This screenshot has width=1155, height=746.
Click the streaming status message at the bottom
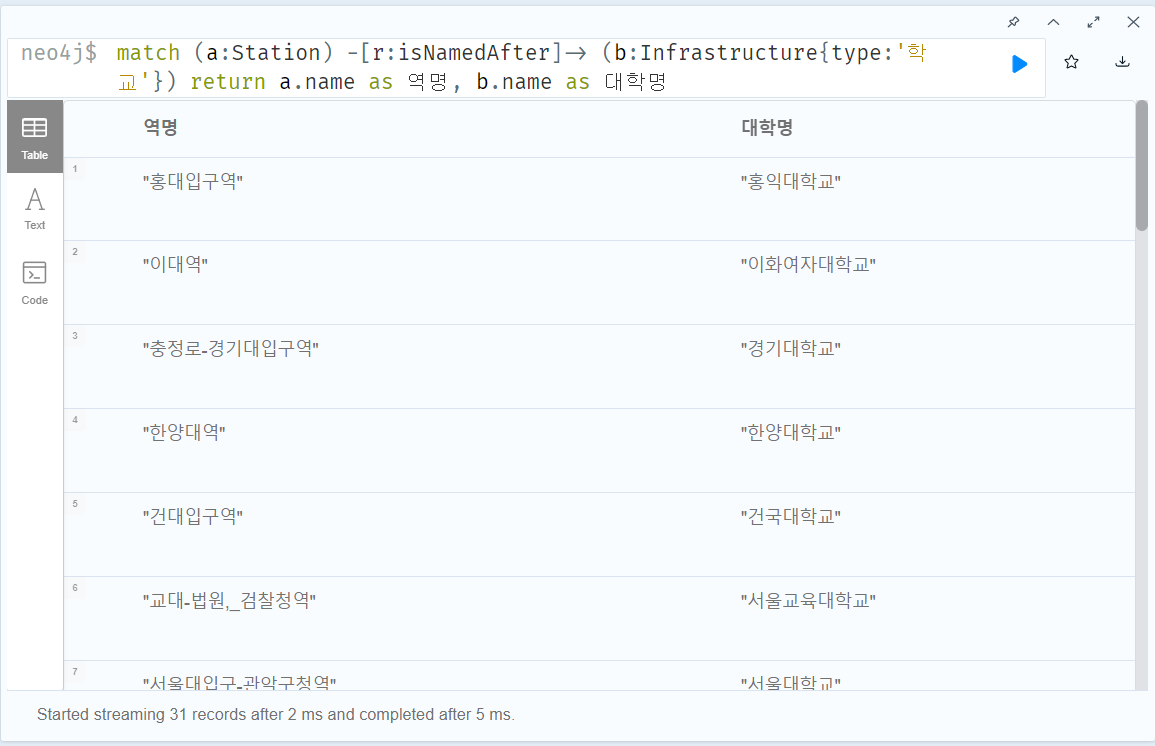tap(274, 714)
